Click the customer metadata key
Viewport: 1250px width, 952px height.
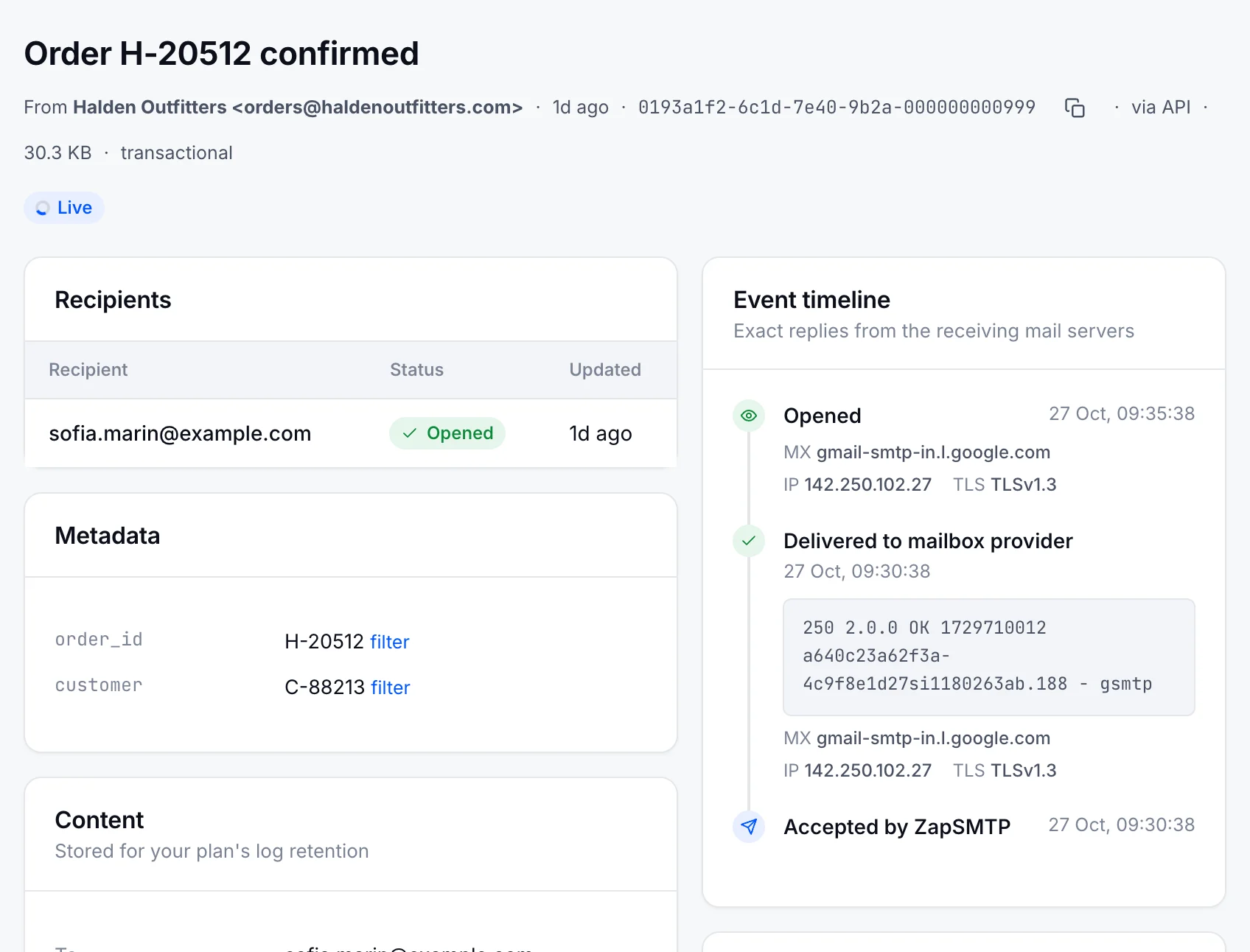[99, 685]
